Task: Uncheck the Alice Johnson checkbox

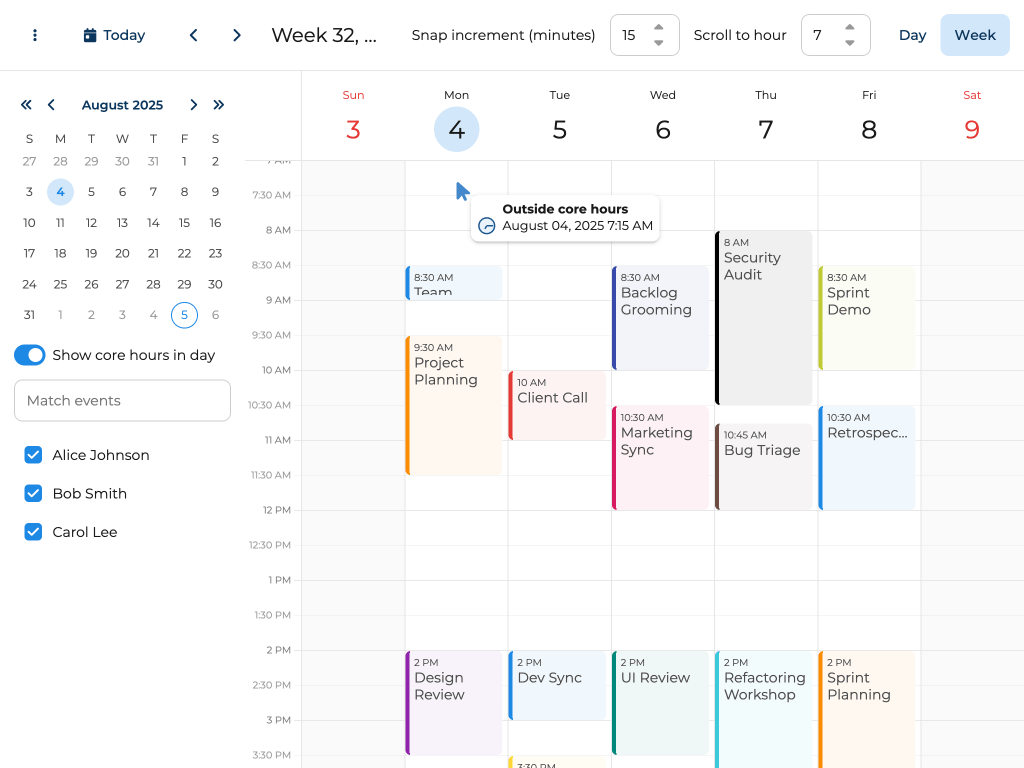Action: (33, 455)
